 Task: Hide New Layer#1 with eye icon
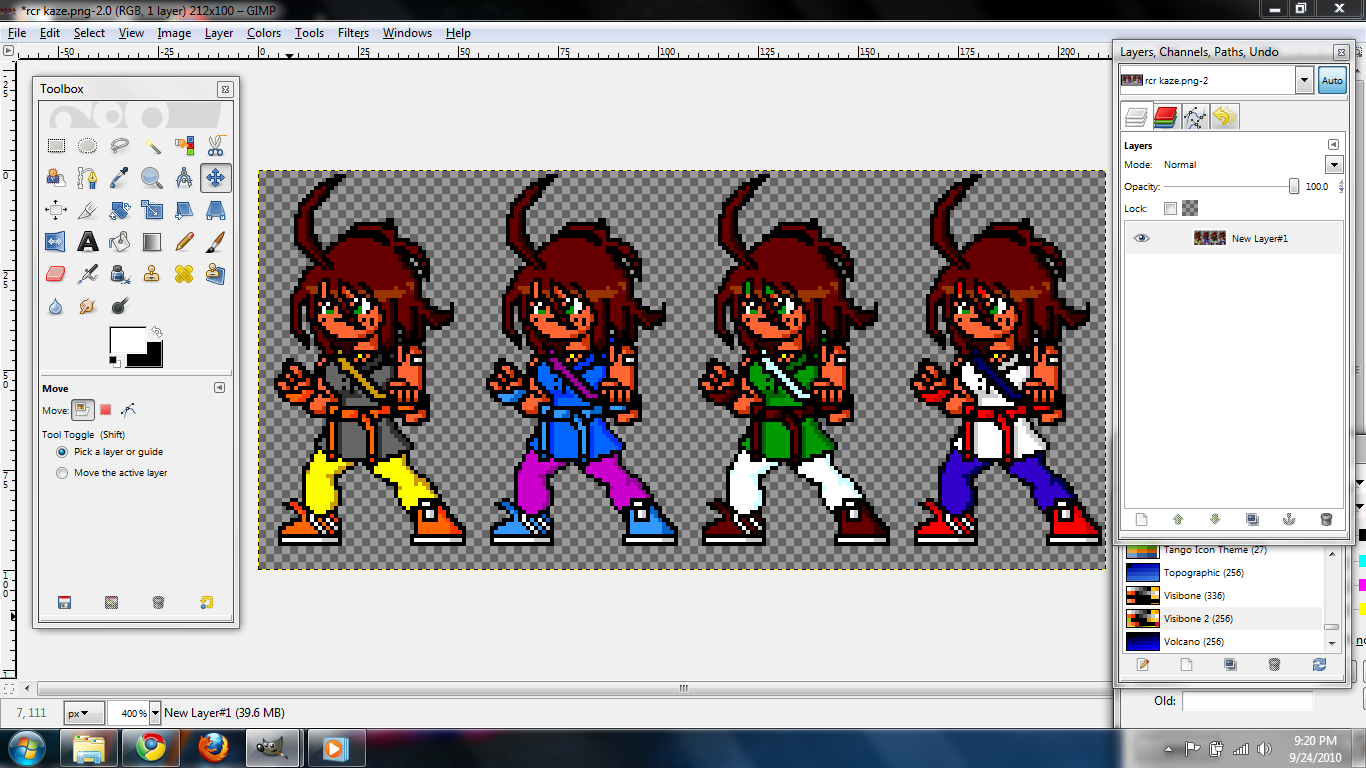tap(1142, 238)
